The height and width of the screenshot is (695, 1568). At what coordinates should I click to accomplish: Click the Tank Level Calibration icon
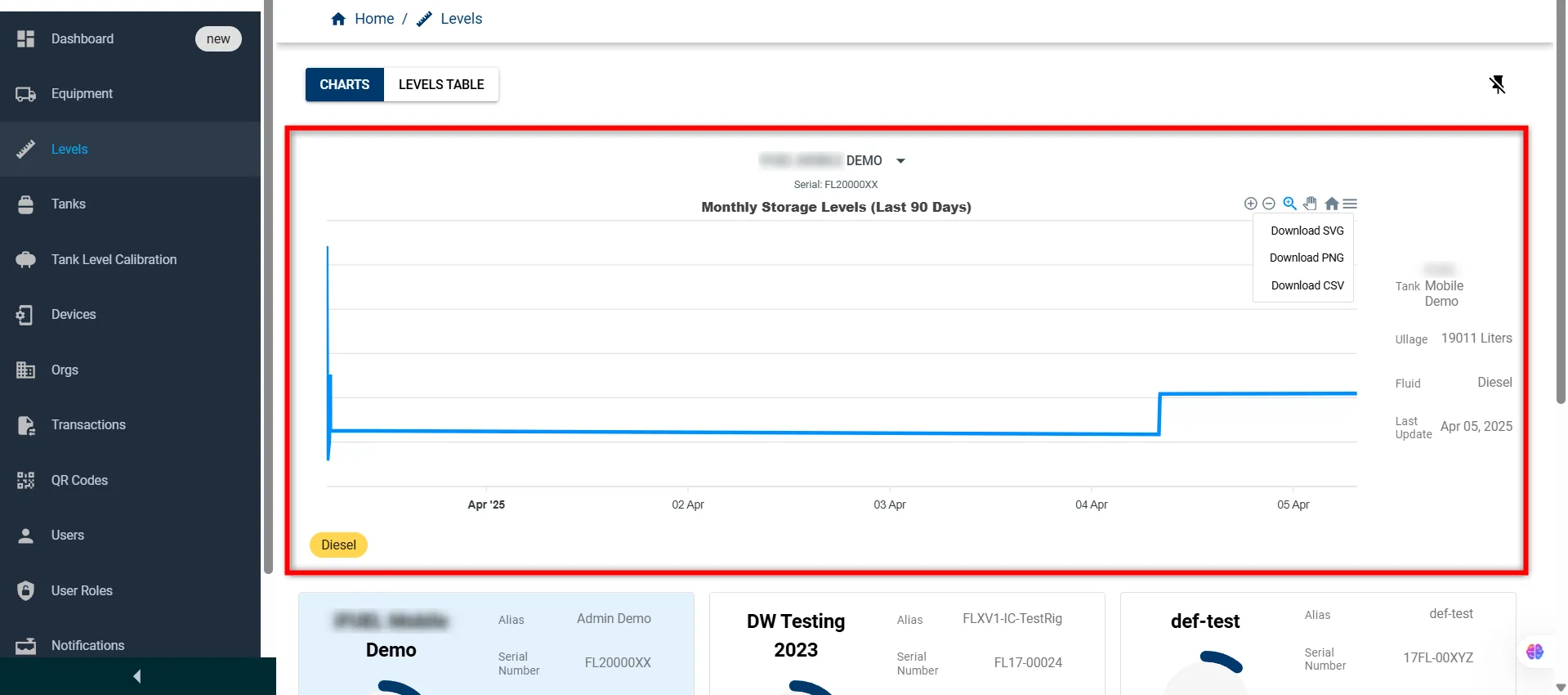(x=26, y=259)
